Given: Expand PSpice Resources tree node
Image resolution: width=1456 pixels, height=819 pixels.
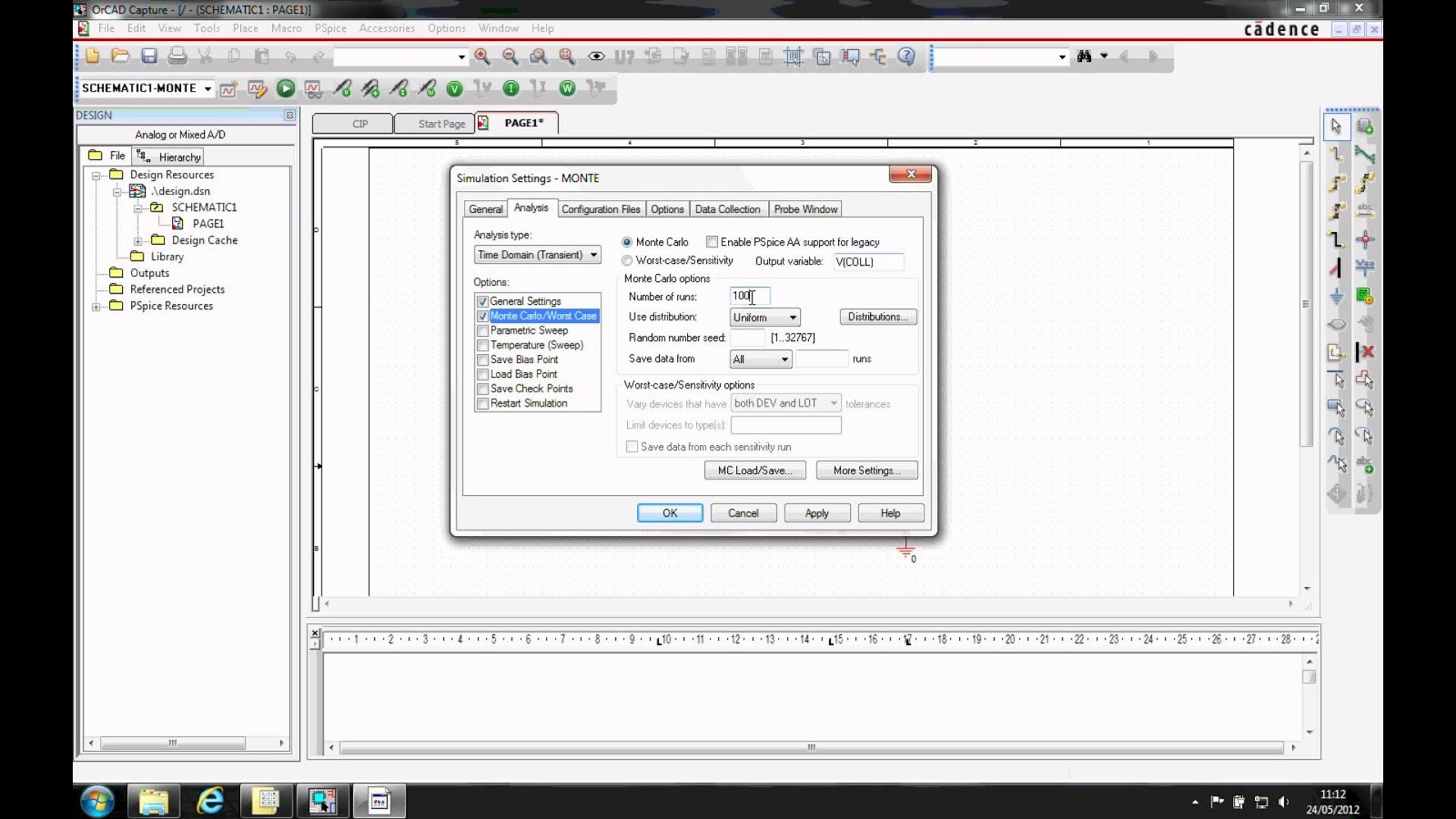Looking at the screenshot, I should (x=96, y=306).
